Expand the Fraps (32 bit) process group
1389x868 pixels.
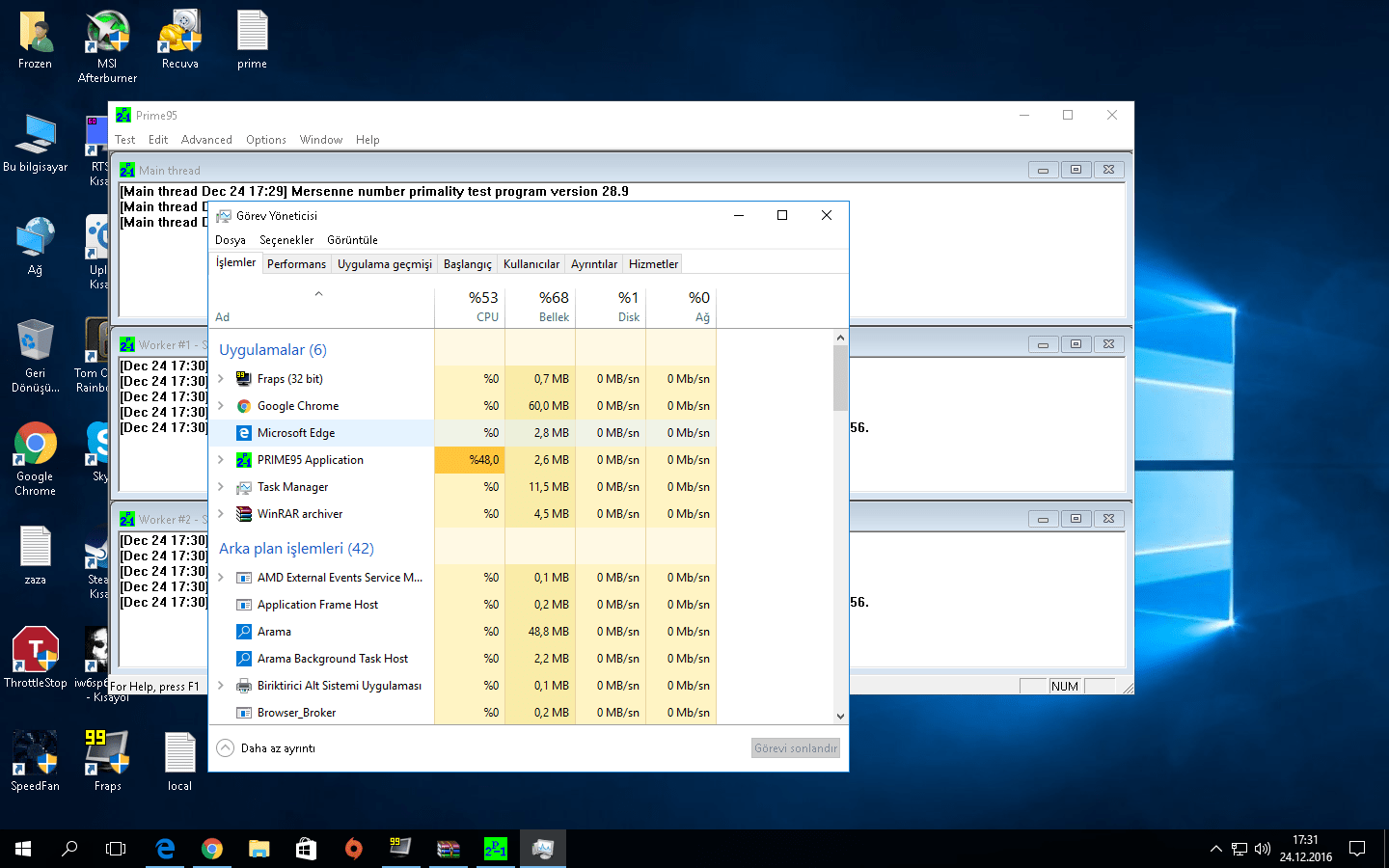pos(221,379)
